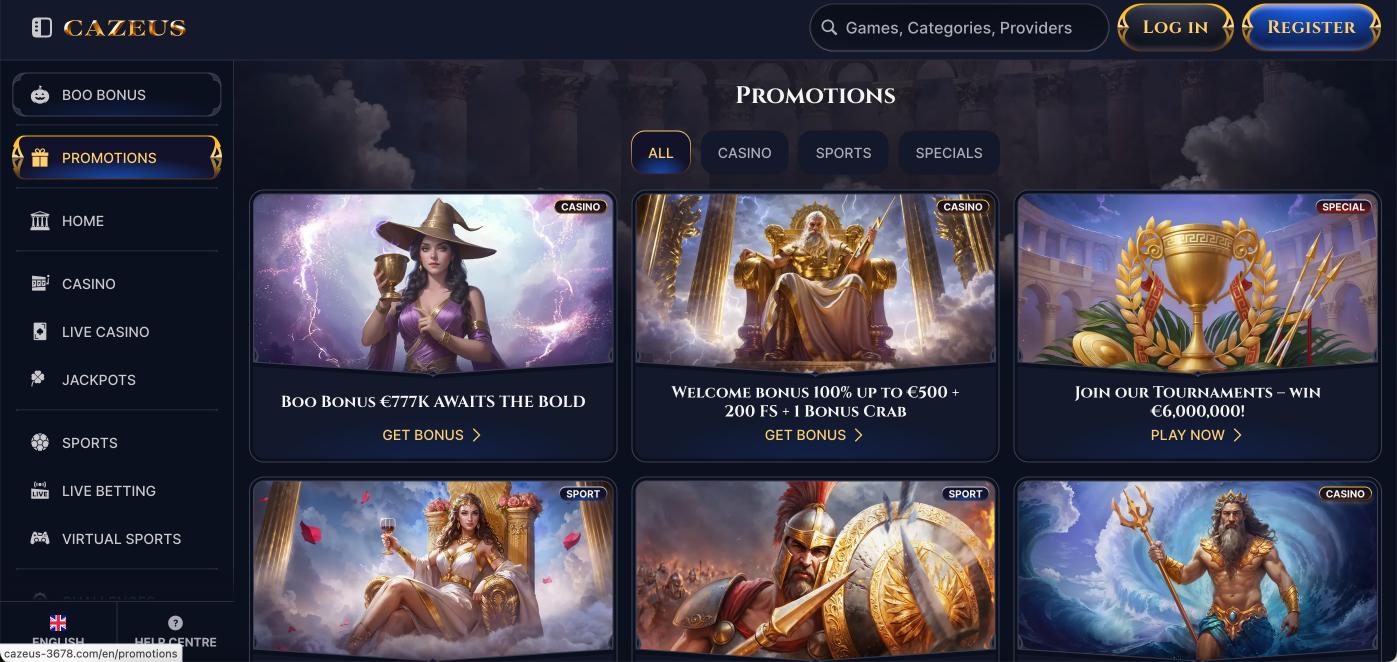Screen dimensions: 1397x662
Task: Select the Specials filter tab
Action: [x=949, y=153]
